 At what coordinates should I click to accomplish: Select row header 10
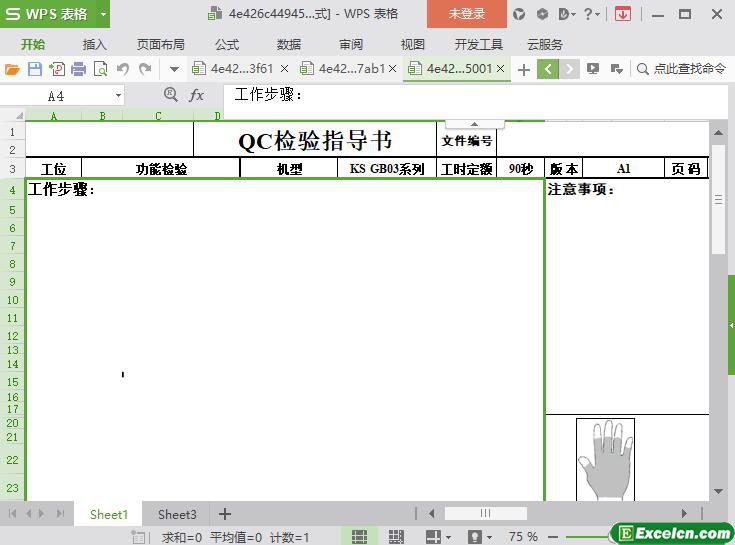click(x=12, y=300)
